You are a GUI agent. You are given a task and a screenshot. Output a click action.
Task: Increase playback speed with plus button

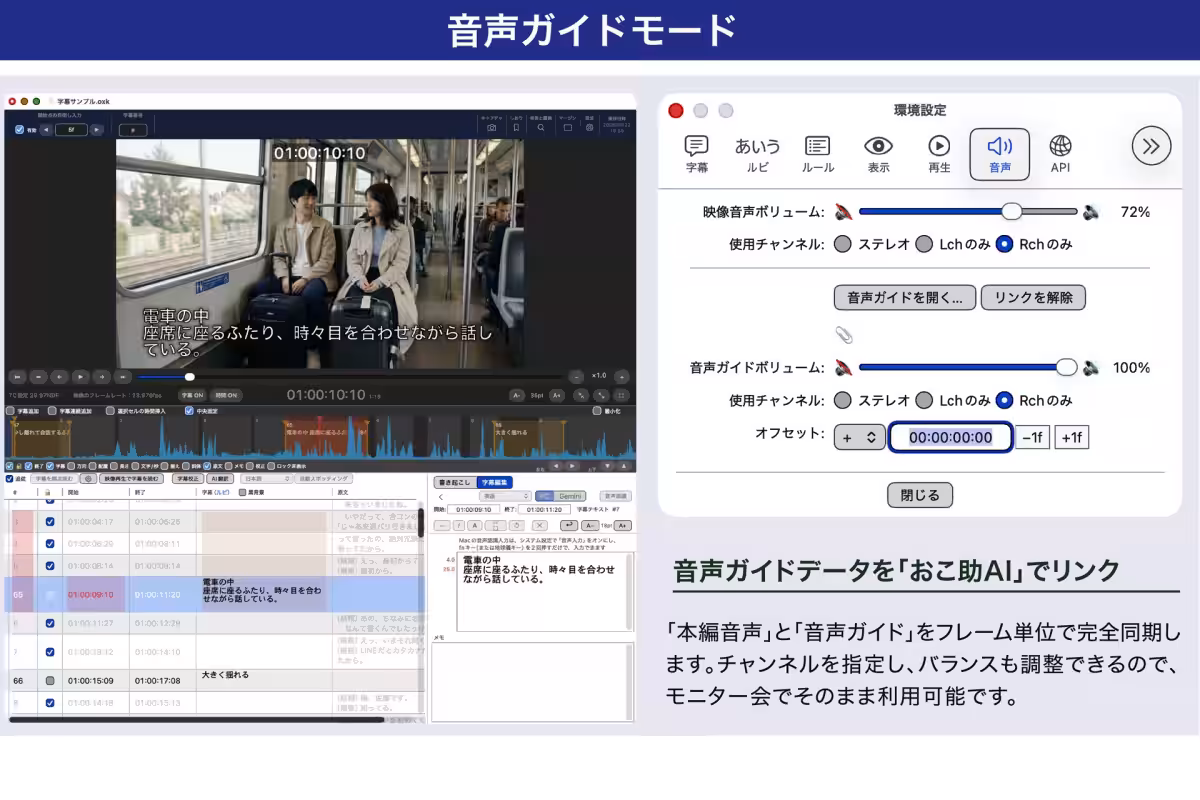pyautogui.click(x=622, y=377)
